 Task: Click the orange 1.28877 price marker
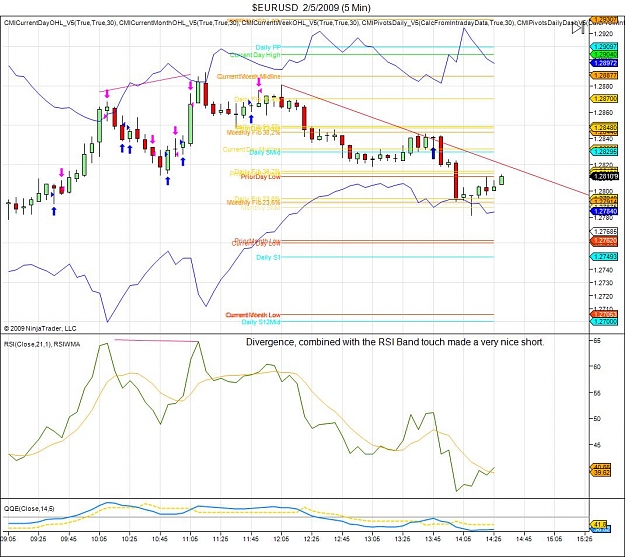point(603,75)
